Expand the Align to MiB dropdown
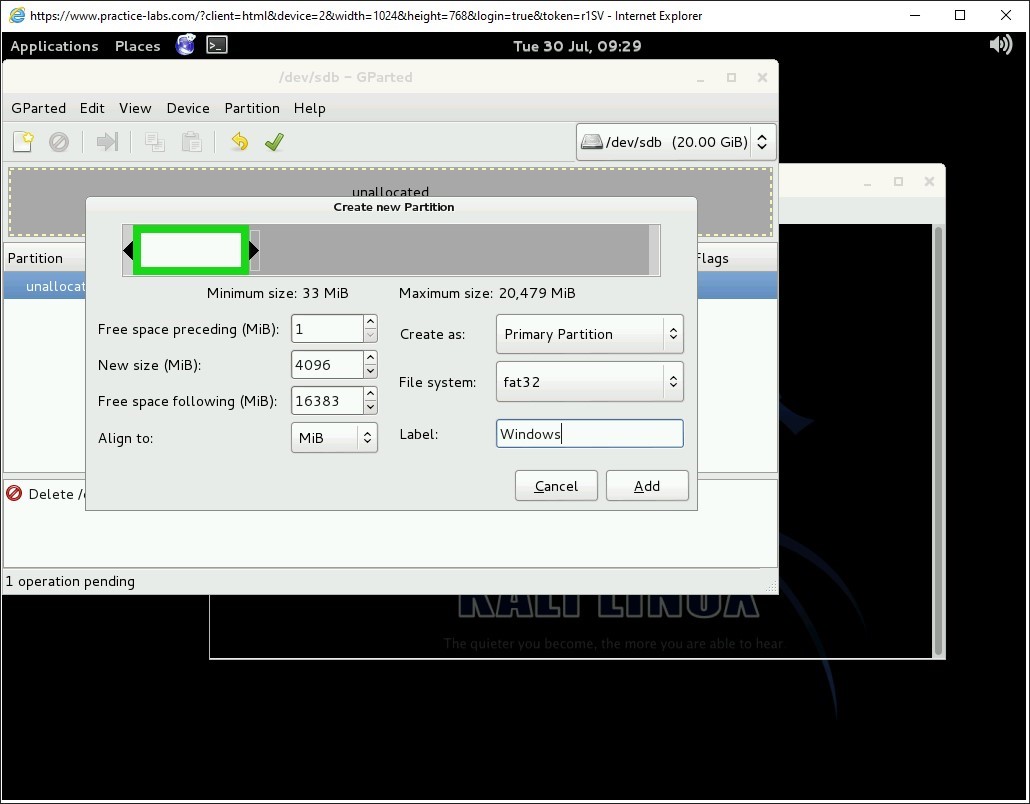This screenshot has height=804, width=1030. click(334, 438)
